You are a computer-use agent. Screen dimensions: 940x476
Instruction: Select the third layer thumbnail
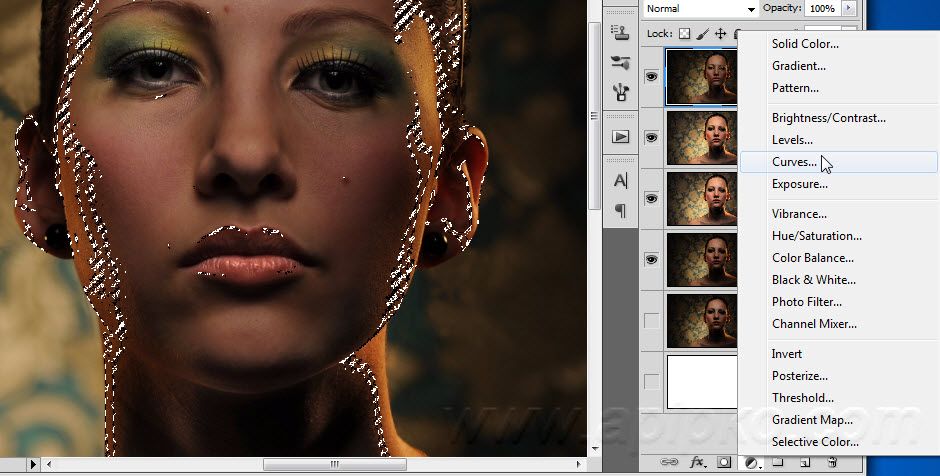coord(701,198)
